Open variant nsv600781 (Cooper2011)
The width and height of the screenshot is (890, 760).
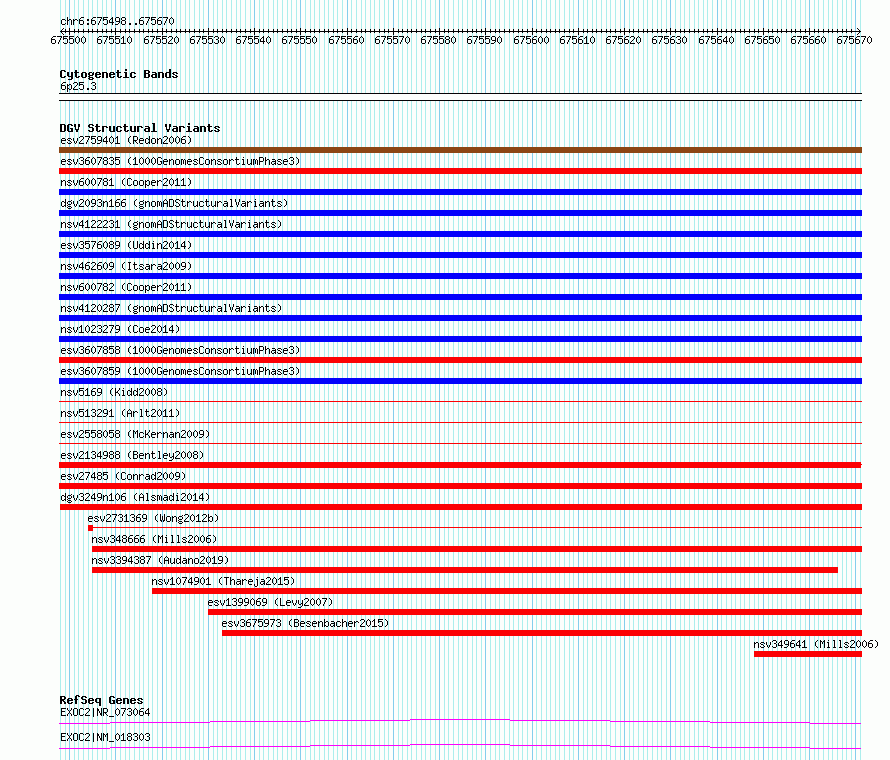click(x=126, y=182)
